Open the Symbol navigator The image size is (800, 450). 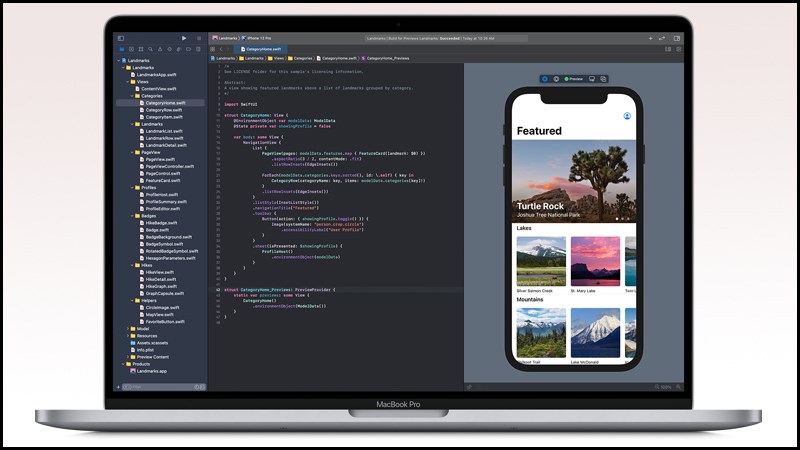(x=141, y=49)
